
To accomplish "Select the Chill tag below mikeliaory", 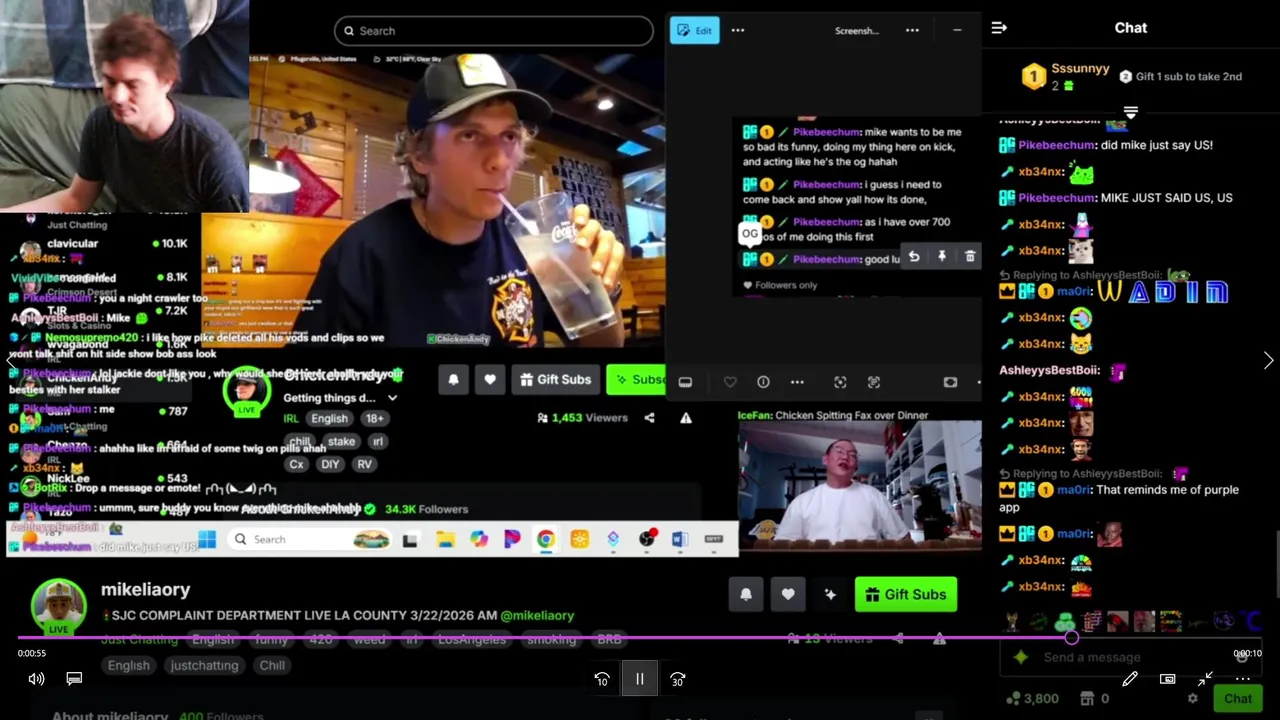I will (x=272, y=665).
